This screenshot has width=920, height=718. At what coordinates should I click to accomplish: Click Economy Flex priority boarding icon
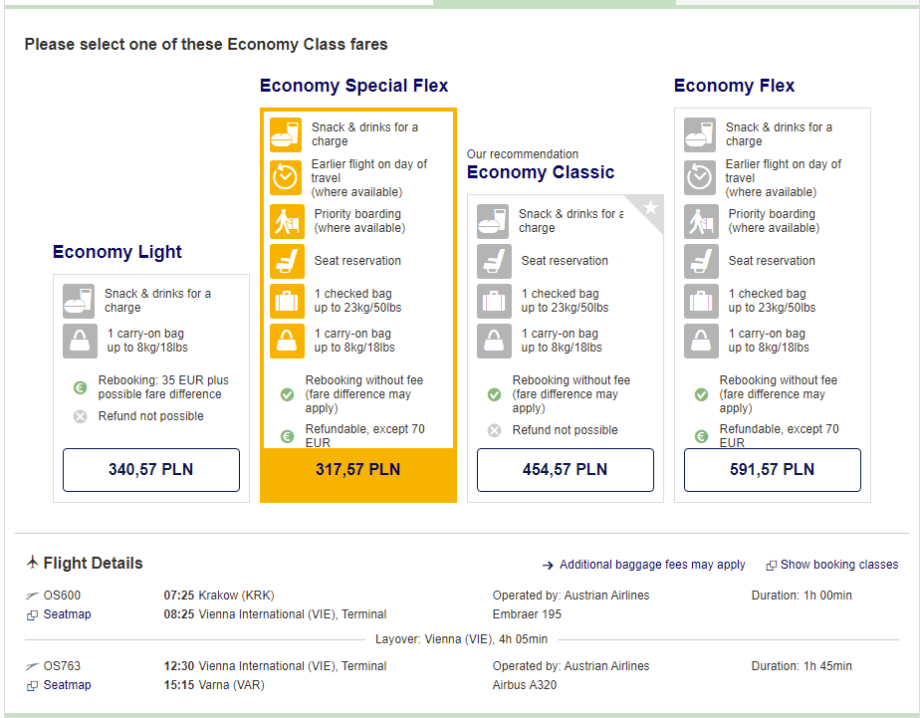pyautogui.click(x=700, y=220)
